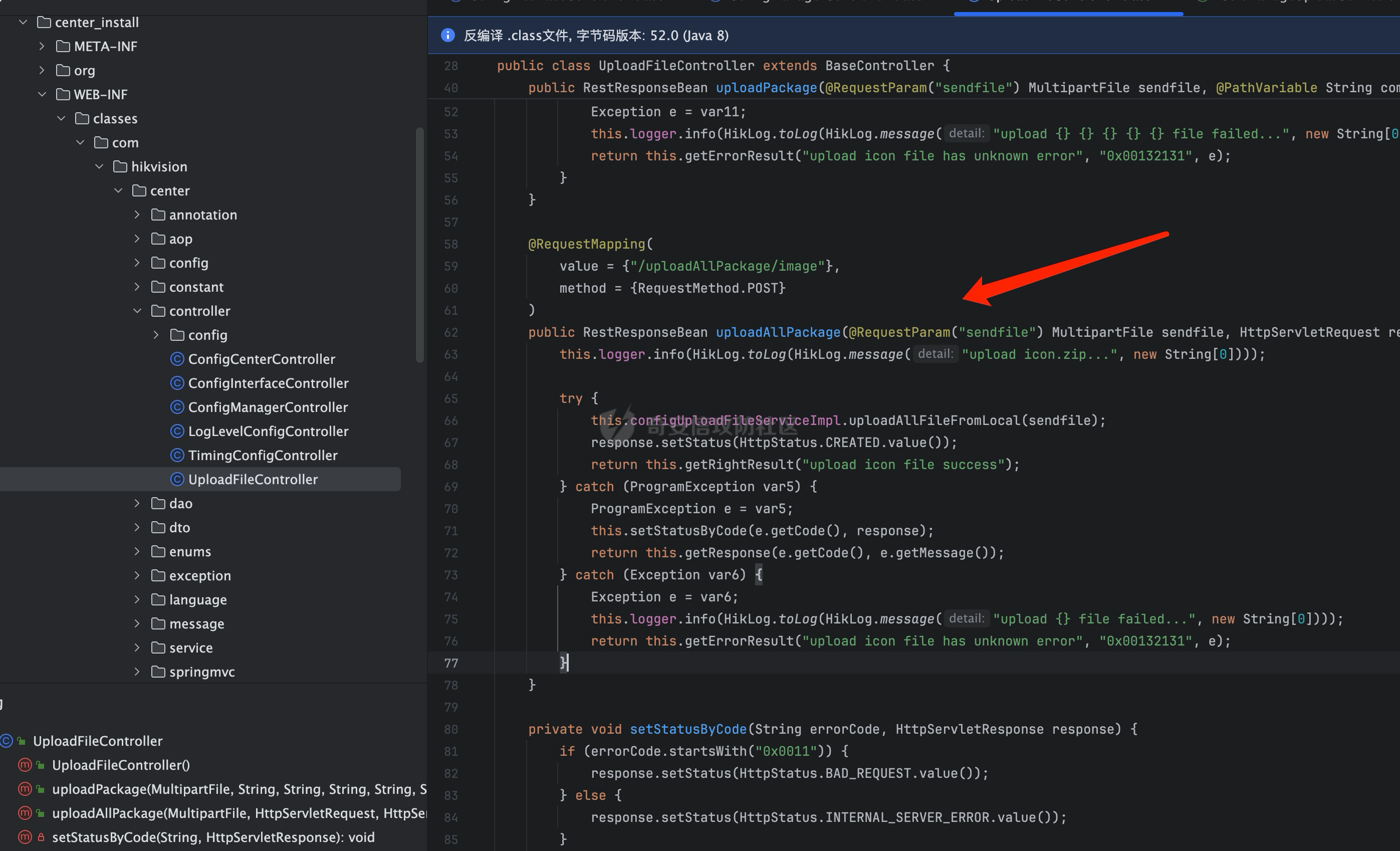Select config folder under controller
This screenshot has height=851, width=1400.
[207, 335]
